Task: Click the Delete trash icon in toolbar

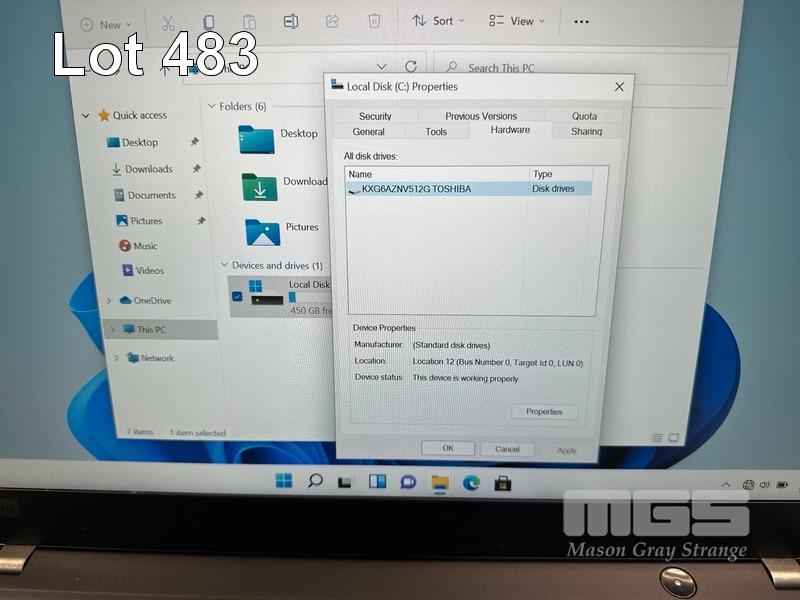Action: 374,21
